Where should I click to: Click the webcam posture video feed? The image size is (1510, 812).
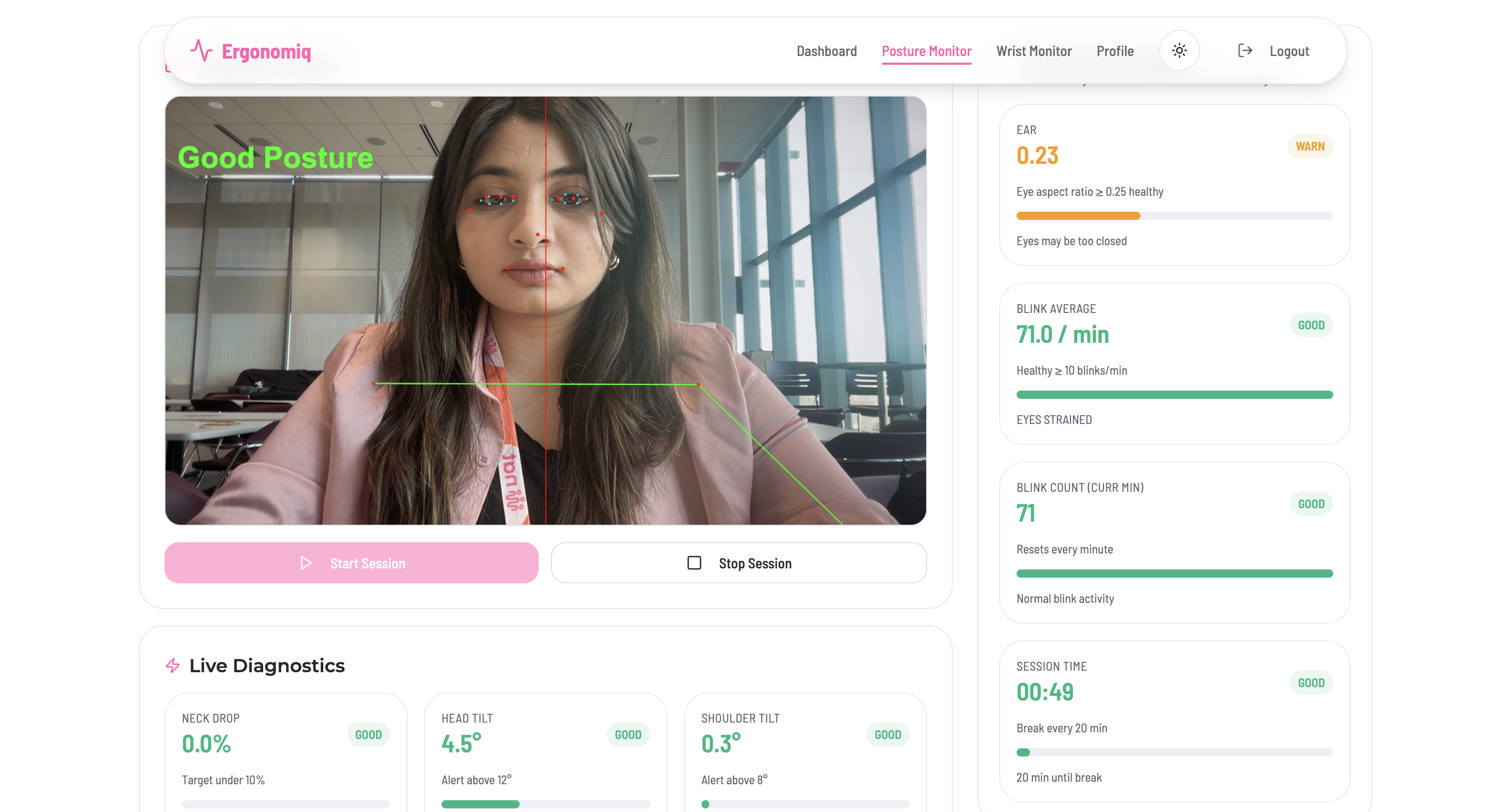[x=545, y=311]
